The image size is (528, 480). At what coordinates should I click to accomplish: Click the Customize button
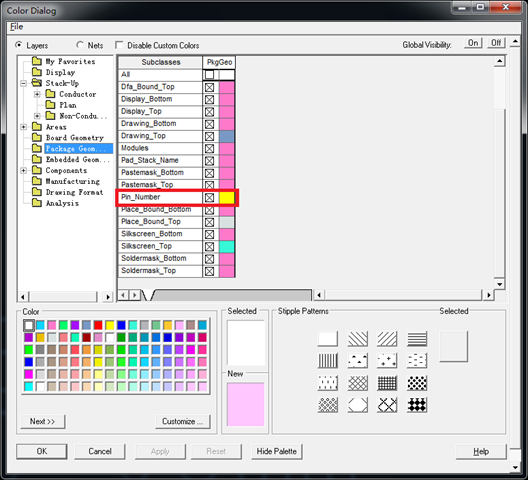pos(183,421)
